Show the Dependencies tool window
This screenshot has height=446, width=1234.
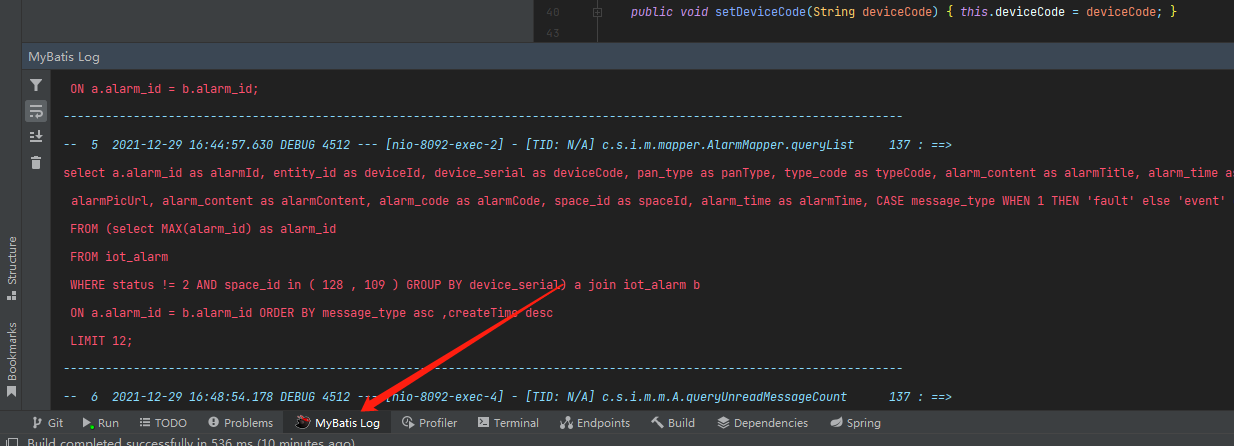pos(762,423)
